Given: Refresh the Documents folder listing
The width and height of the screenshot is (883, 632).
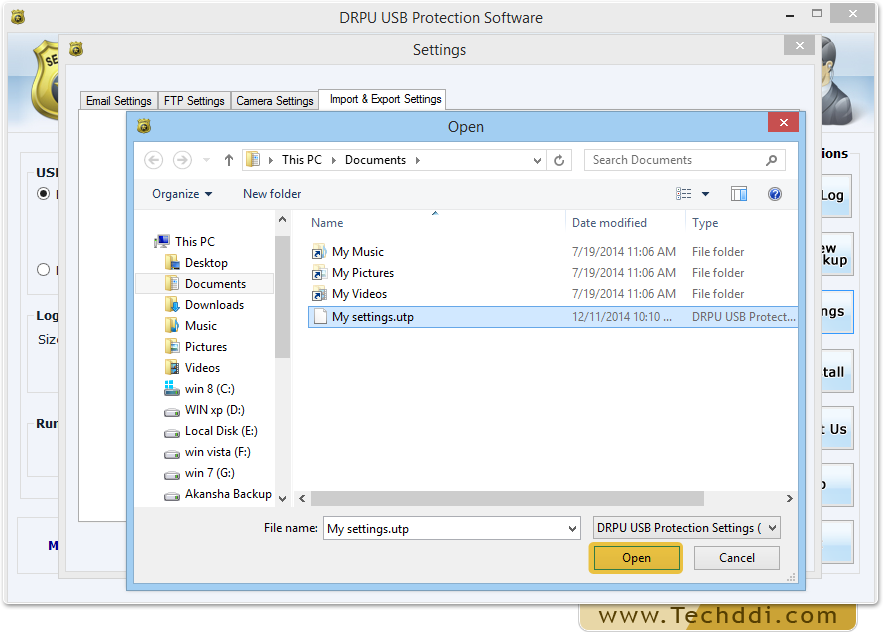Looking at the screenshot, I should (559, 161).
